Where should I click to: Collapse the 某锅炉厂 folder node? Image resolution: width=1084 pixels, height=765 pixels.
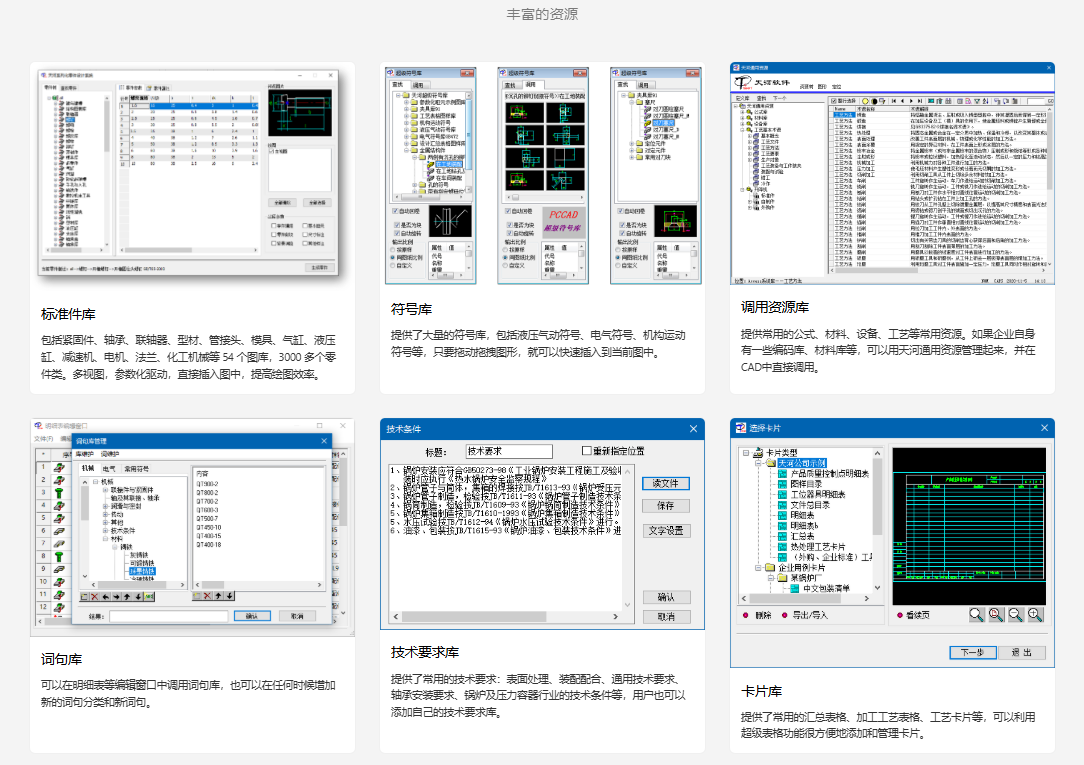click(x=769, y=578)
